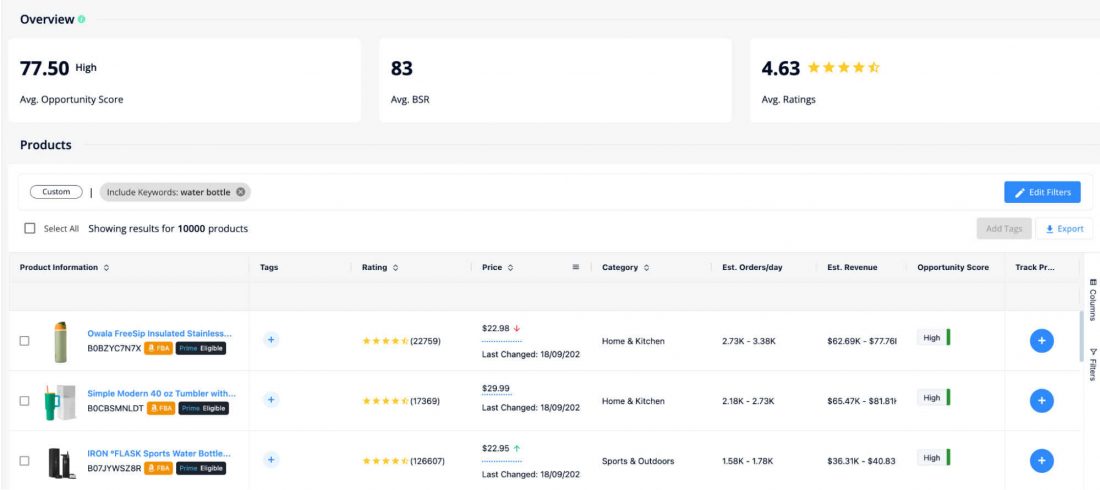The width and height of the screenshot is (1100, 490).
Task: Export the product results
Action: click(1064, 229)
